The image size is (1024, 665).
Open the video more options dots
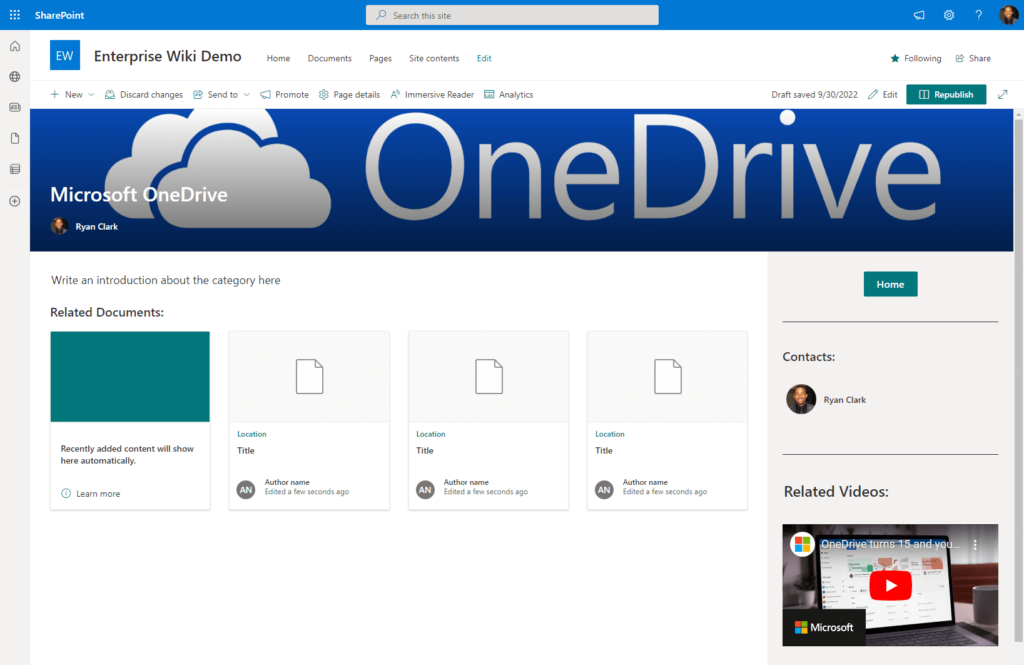point(975,544)
